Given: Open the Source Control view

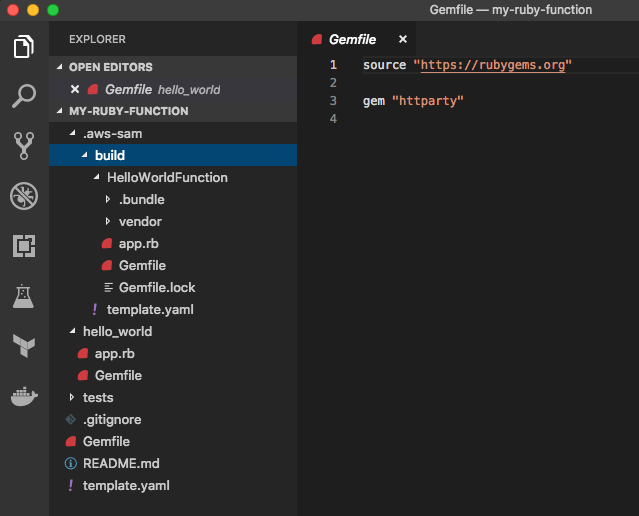Looking at the screenshot, I should click(x=24, y=146).
